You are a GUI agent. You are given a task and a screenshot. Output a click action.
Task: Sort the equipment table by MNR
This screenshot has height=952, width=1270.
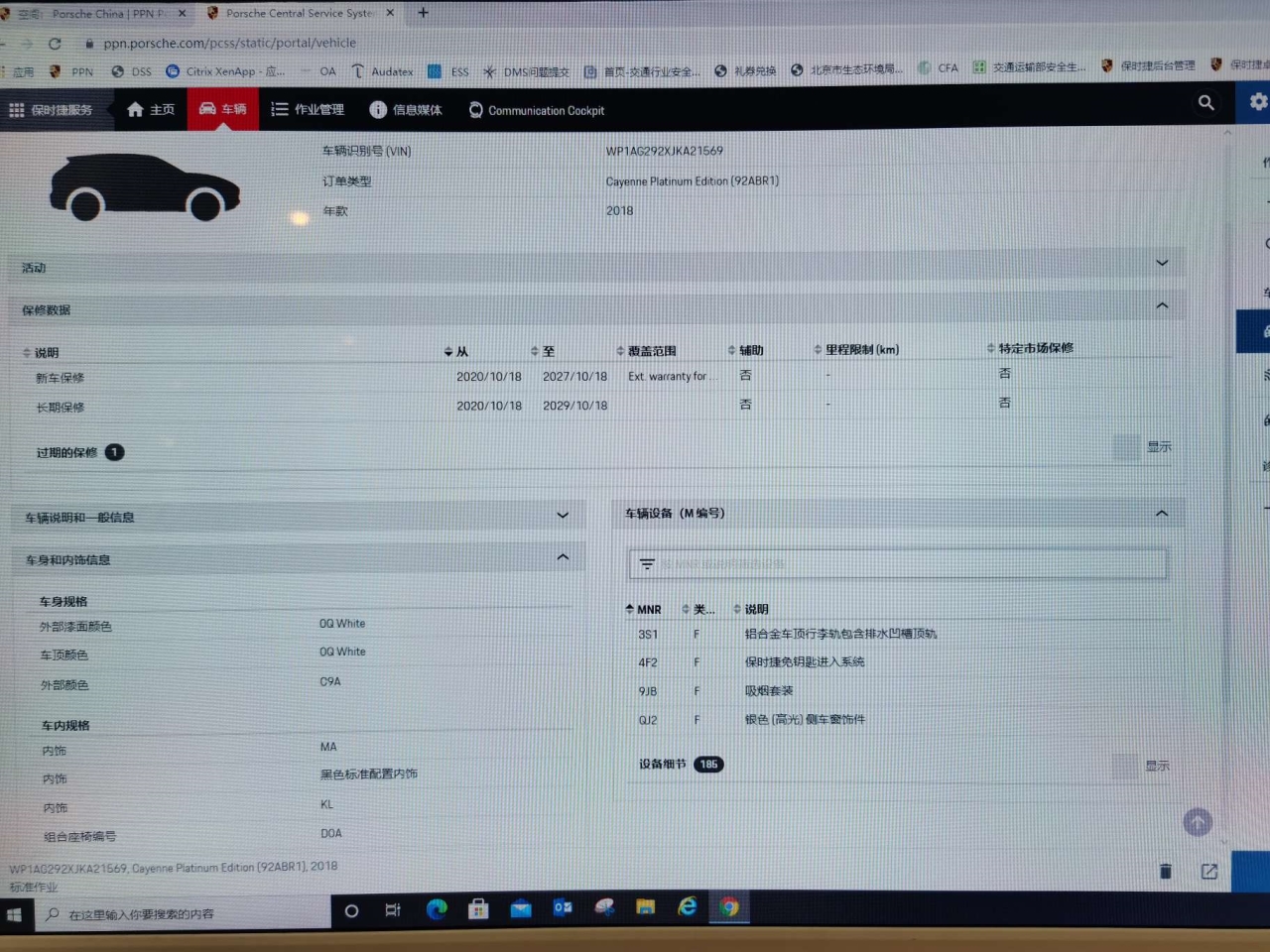tap(643, 609)
